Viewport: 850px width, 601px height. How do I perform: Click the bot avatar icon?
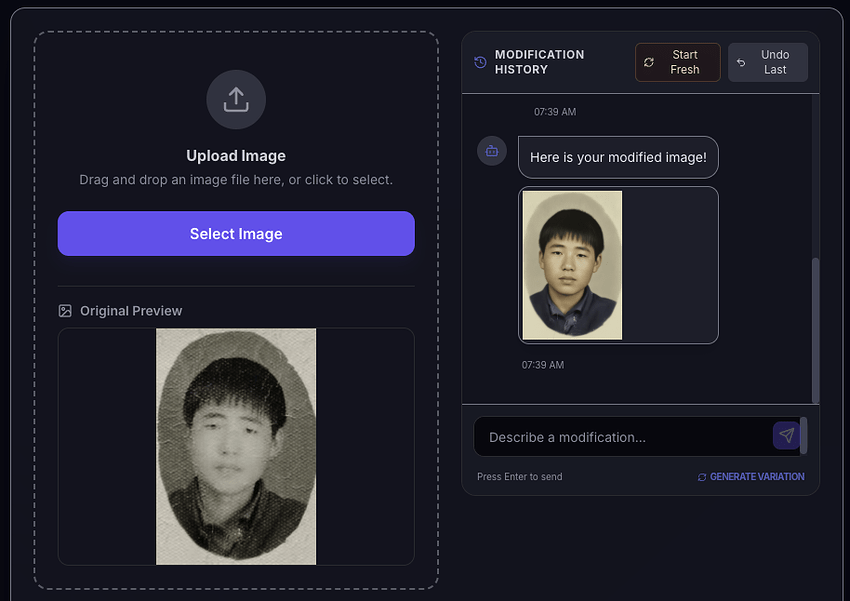pyautogui.click(x=492, y=151)
